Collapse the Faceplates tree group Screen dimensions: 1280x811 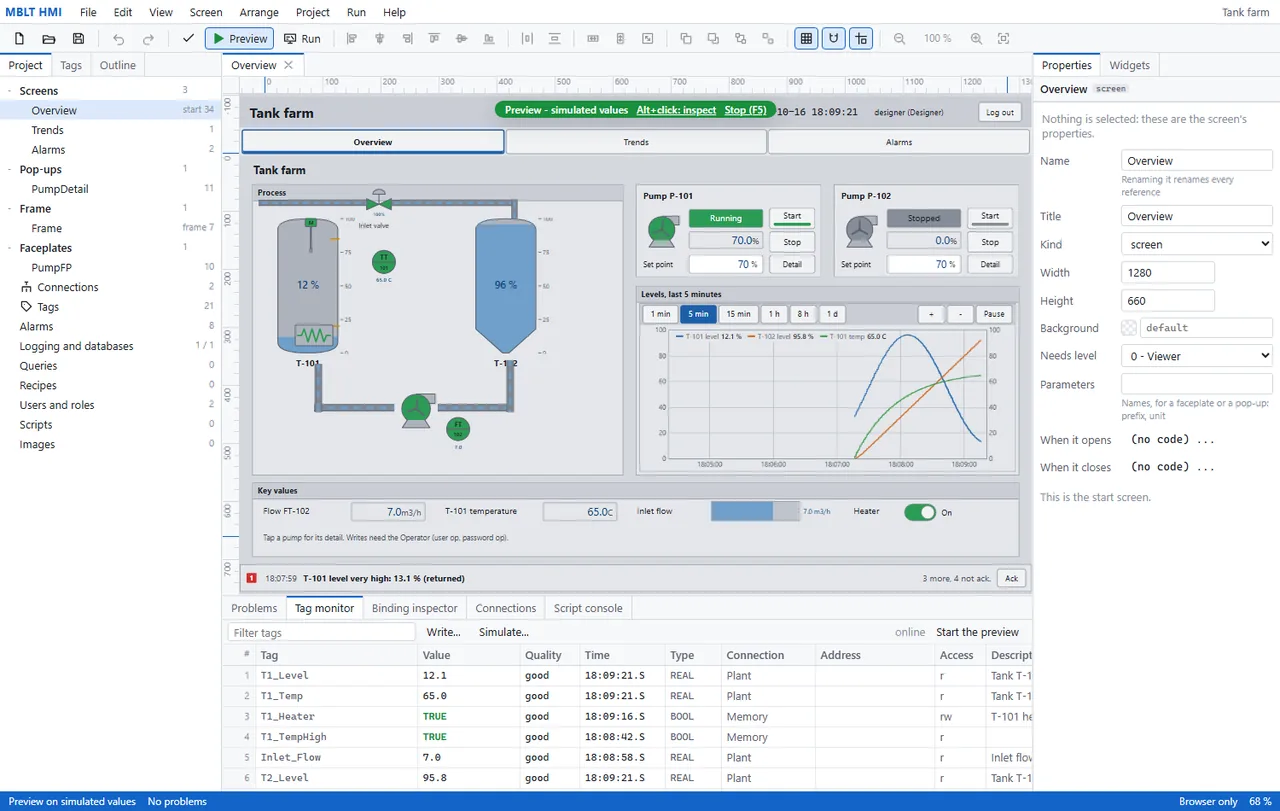pyautogui.click(x=10, y=248)
